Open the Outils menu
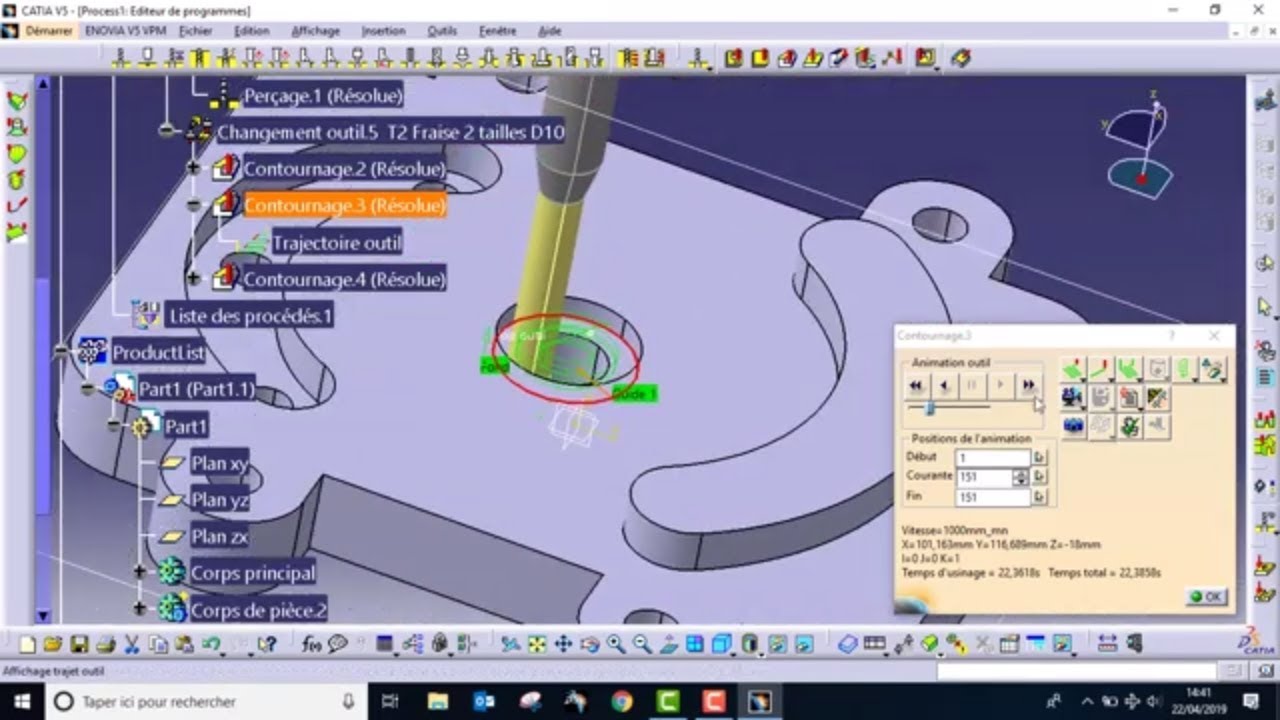This screenshot has height=720, width=1280. (441, 31)
